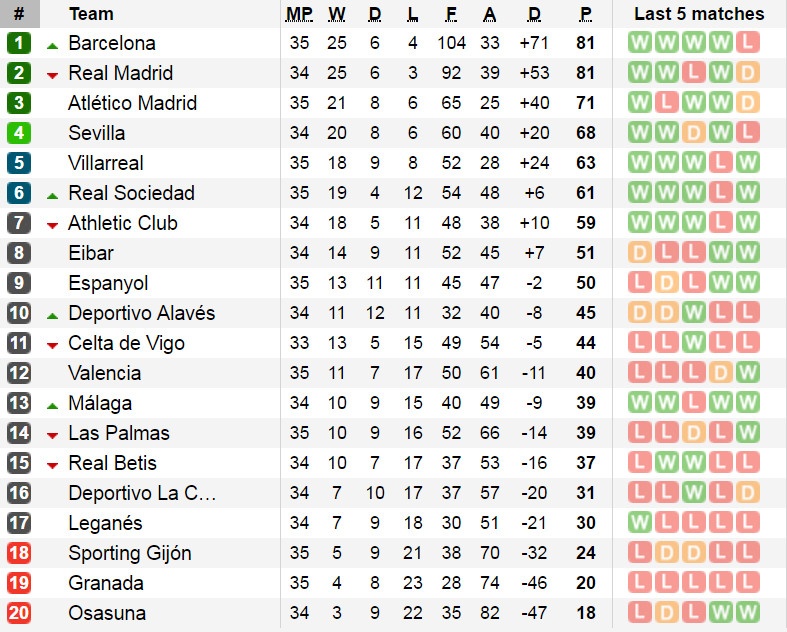Sort table by MP column header
The width and height of the screenshot is (787, 632).
click(299, 14)
